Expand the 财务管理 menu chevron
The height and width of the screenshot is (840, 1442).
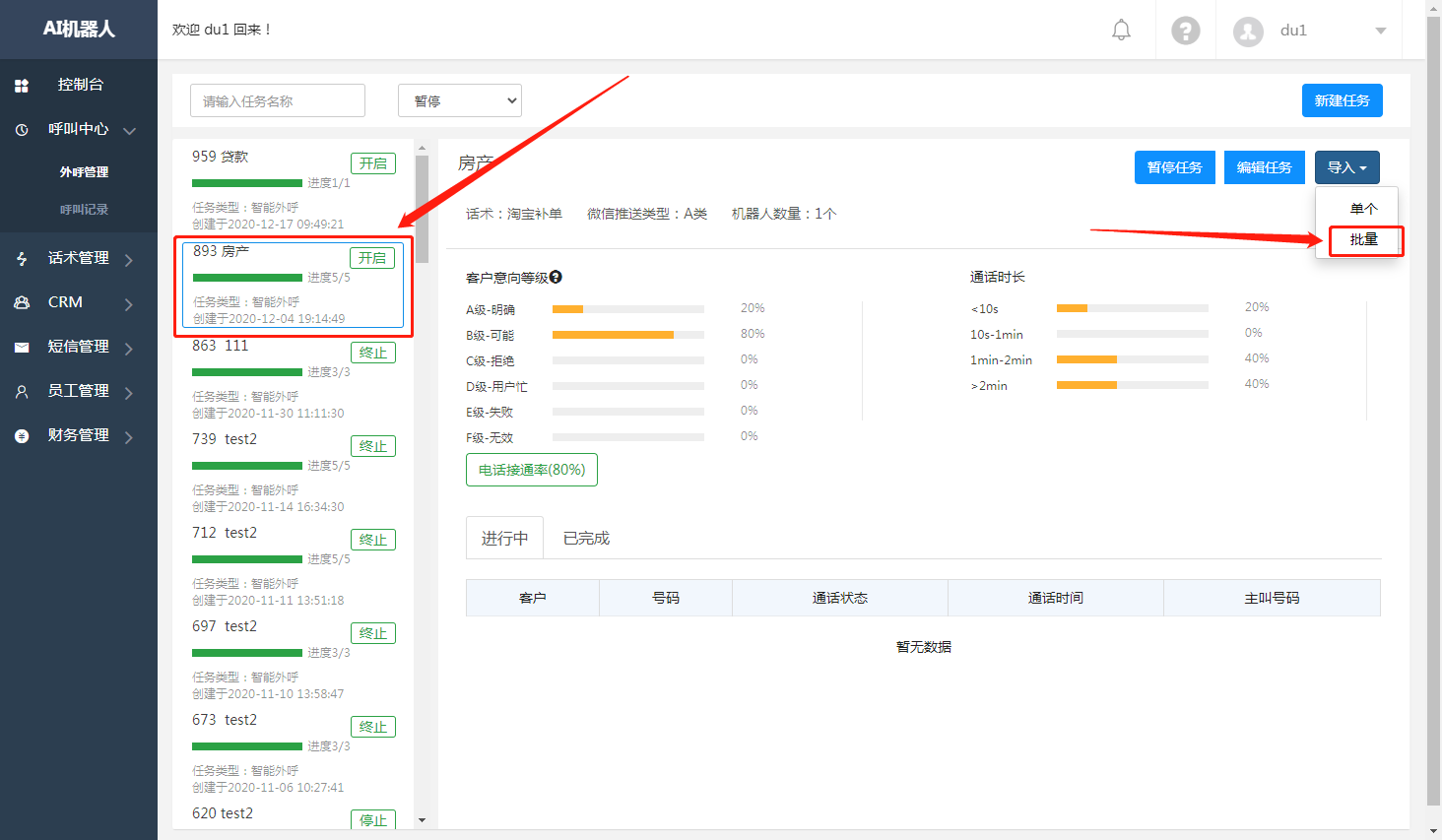tap(129, 437)
